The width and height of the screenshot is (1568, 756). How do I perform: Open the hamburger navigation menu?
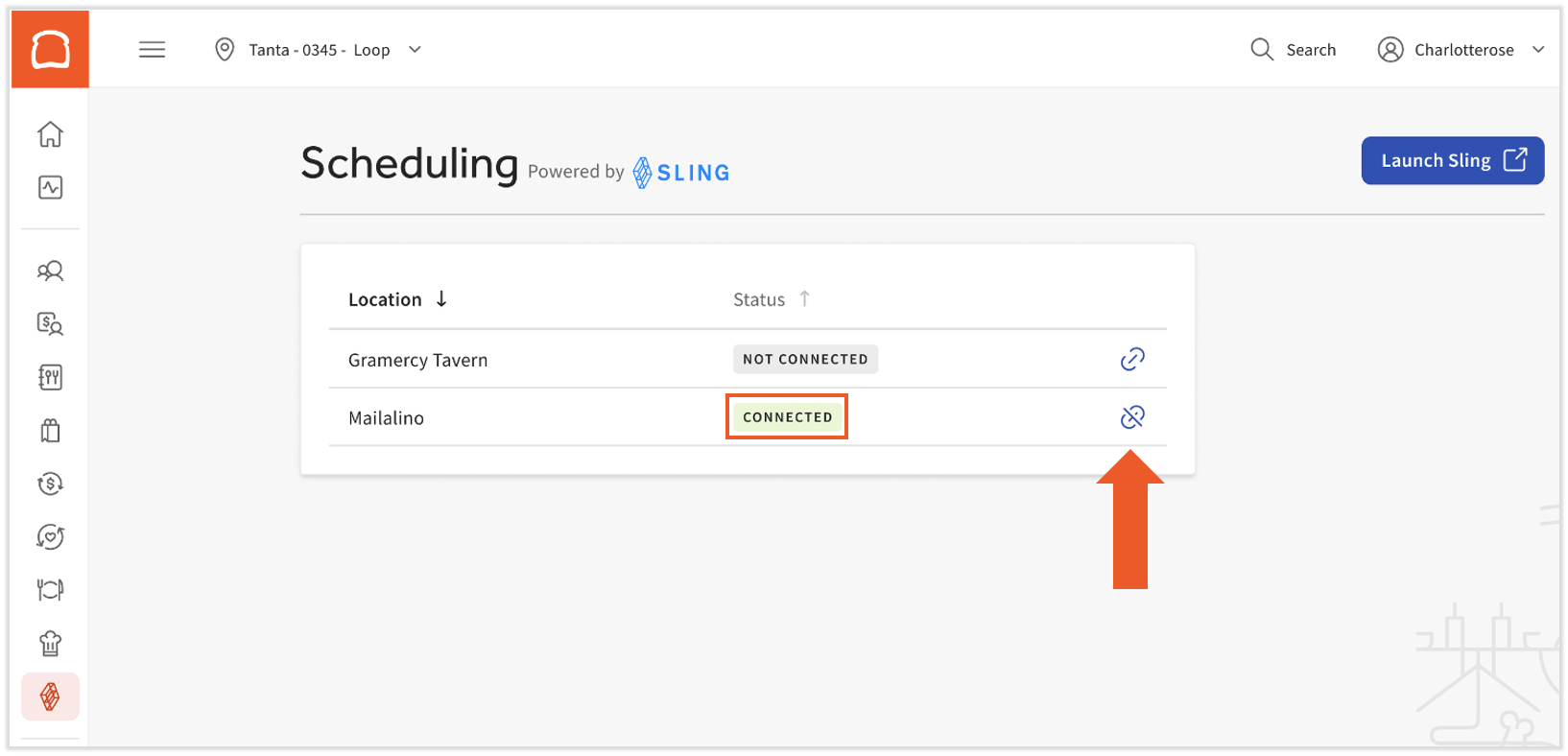152,49
